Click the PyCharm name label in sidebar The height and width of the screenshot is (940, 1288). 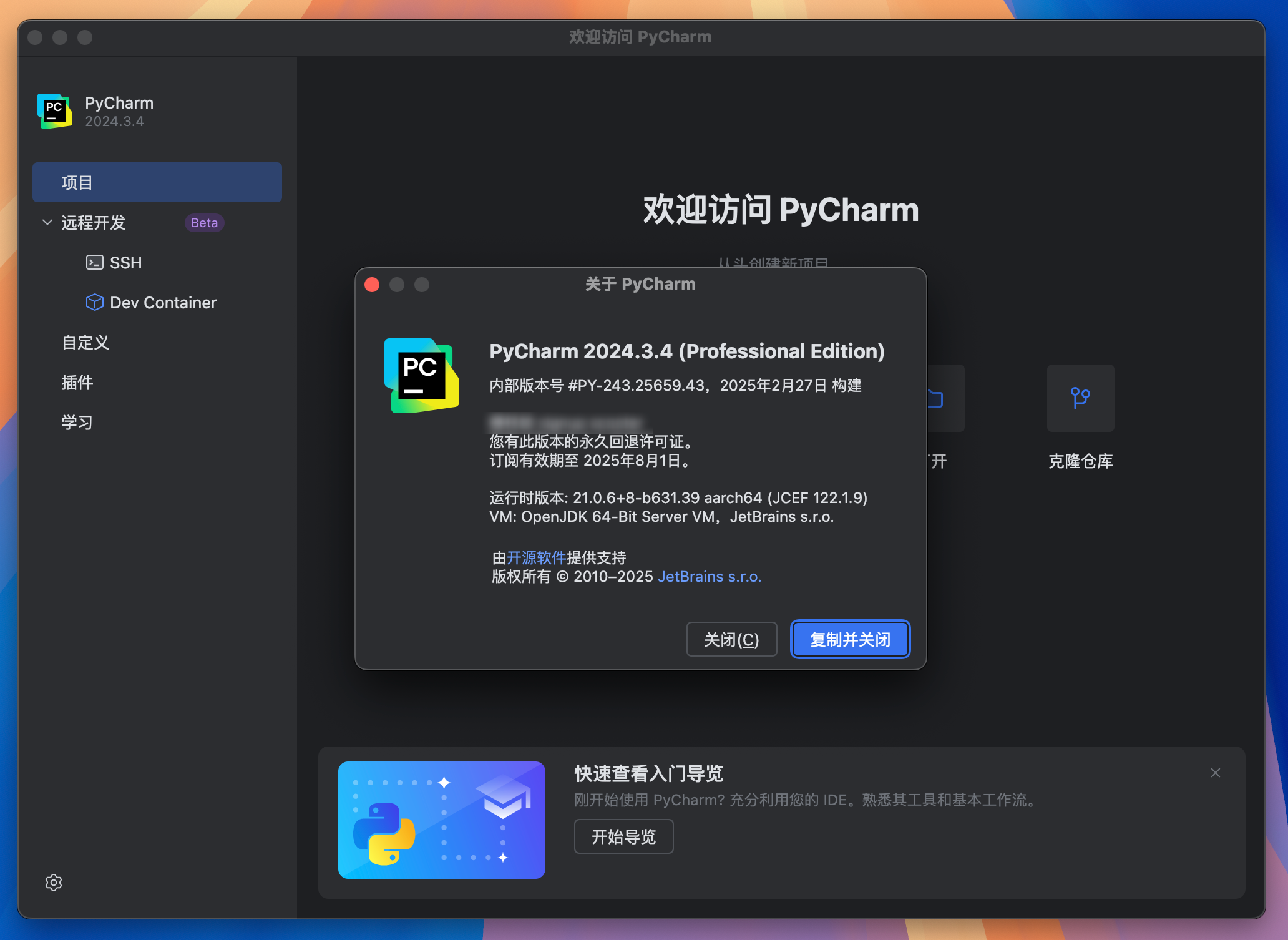[119, 103]
